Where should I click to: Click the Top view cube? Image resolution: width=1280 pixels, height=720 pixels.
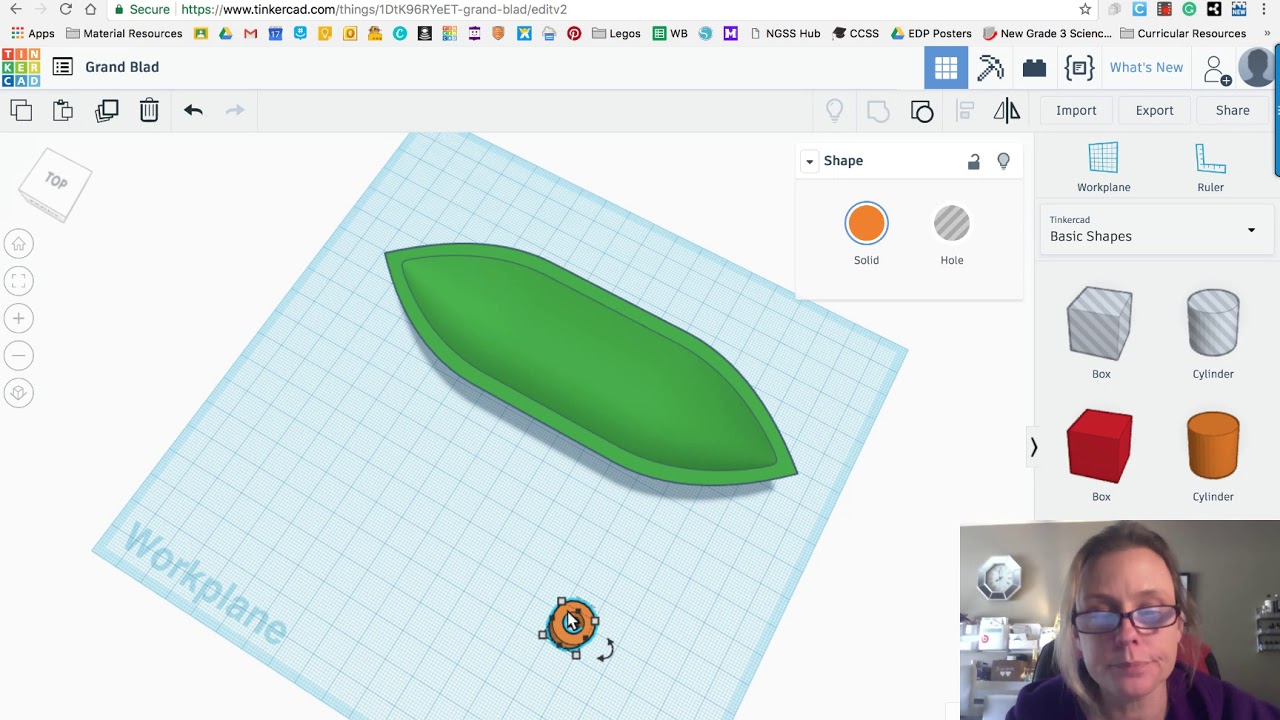55,183
